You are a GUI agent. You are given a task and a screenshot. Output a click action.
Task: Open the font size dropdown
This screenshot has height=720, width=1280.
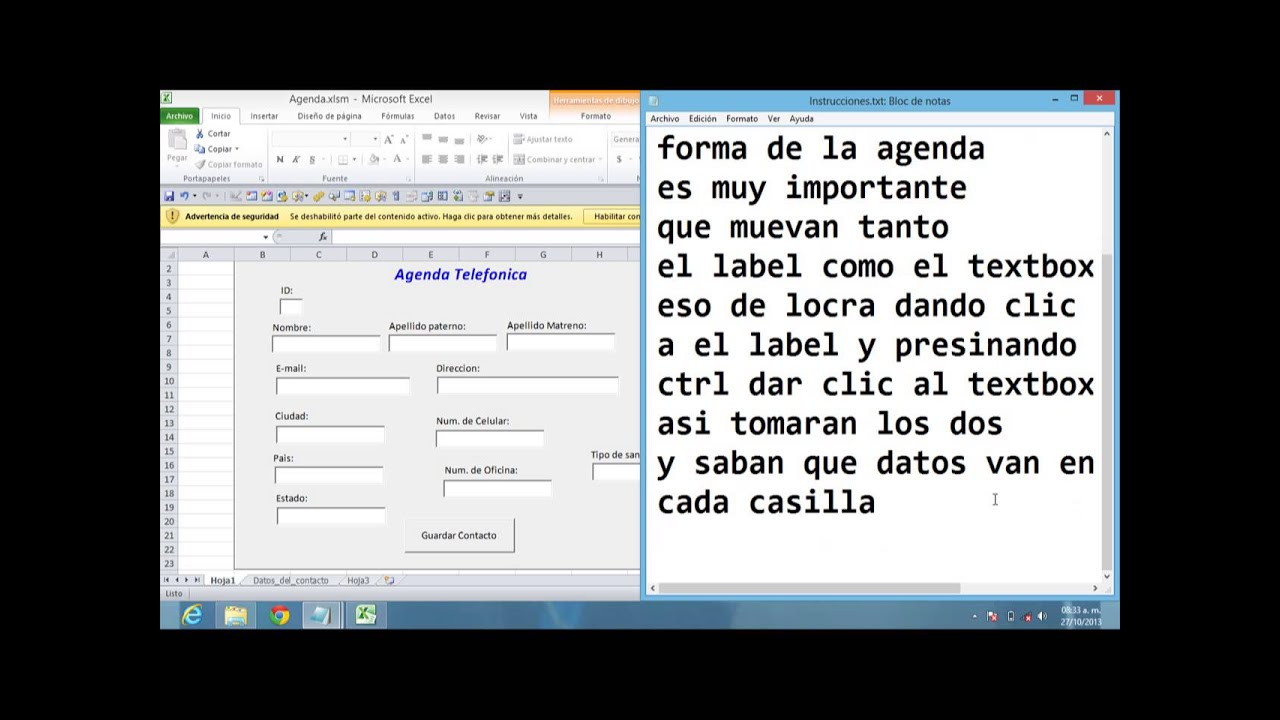click(376, 139)
